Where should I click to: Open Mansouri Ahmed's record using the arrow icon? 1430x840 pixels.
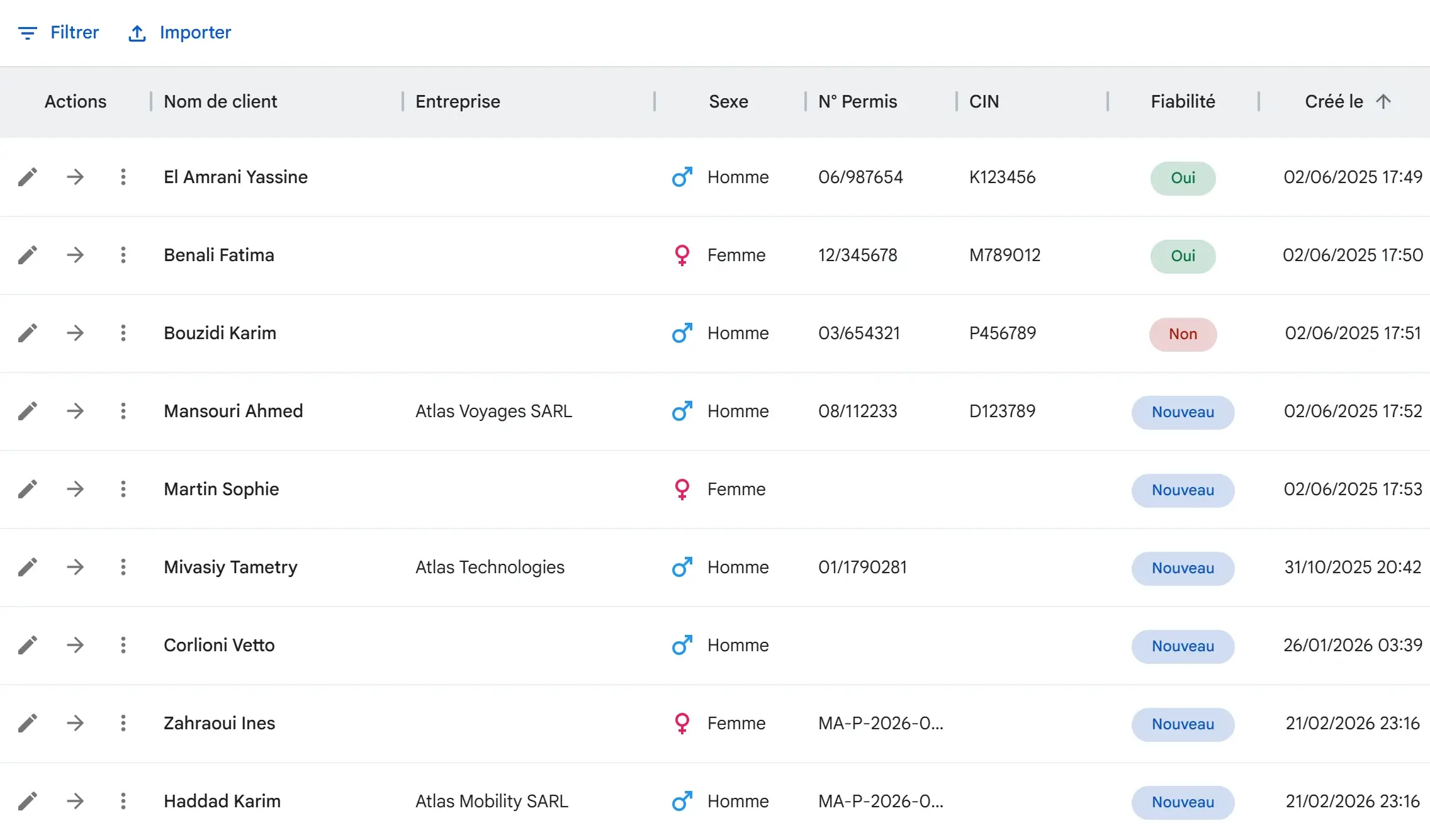(x=76, y=412)
